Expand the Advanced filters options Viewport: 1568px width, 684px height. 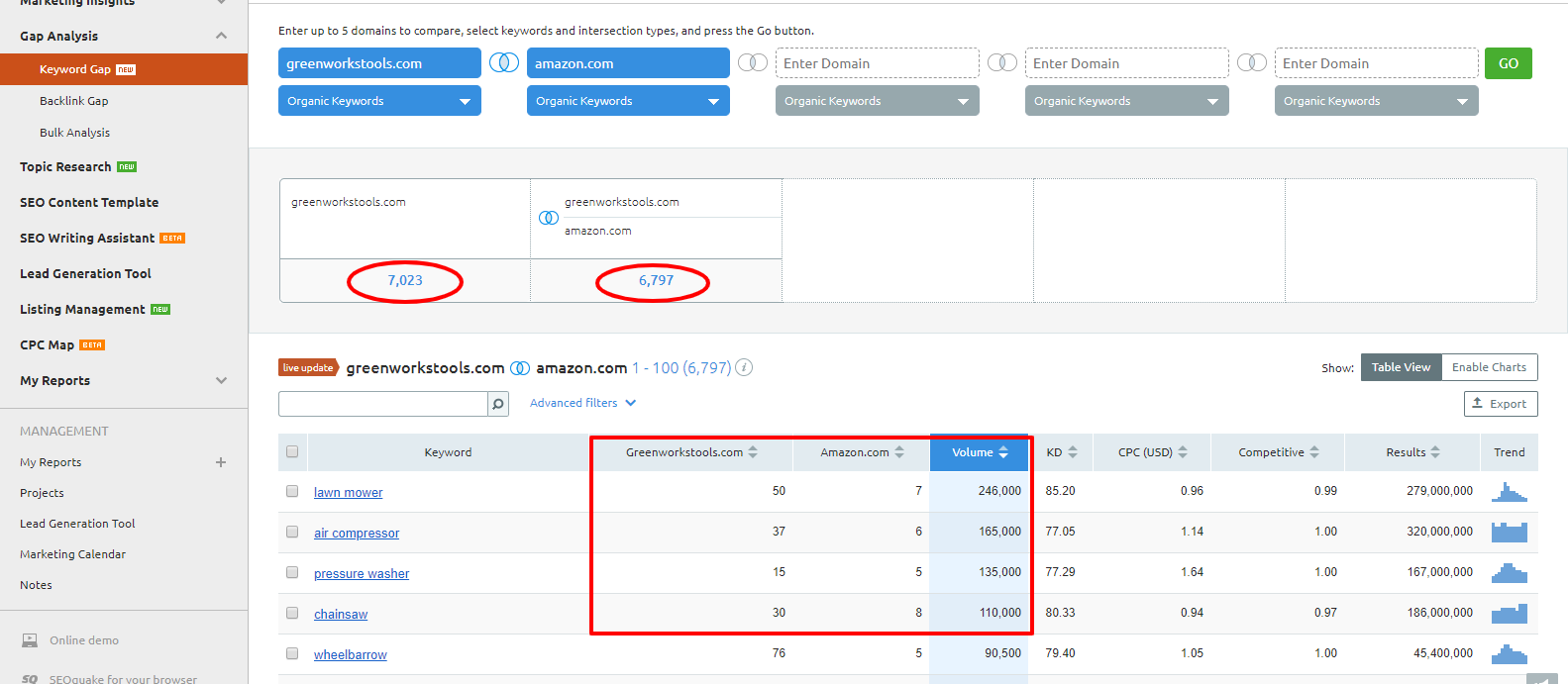click(582, 403)
